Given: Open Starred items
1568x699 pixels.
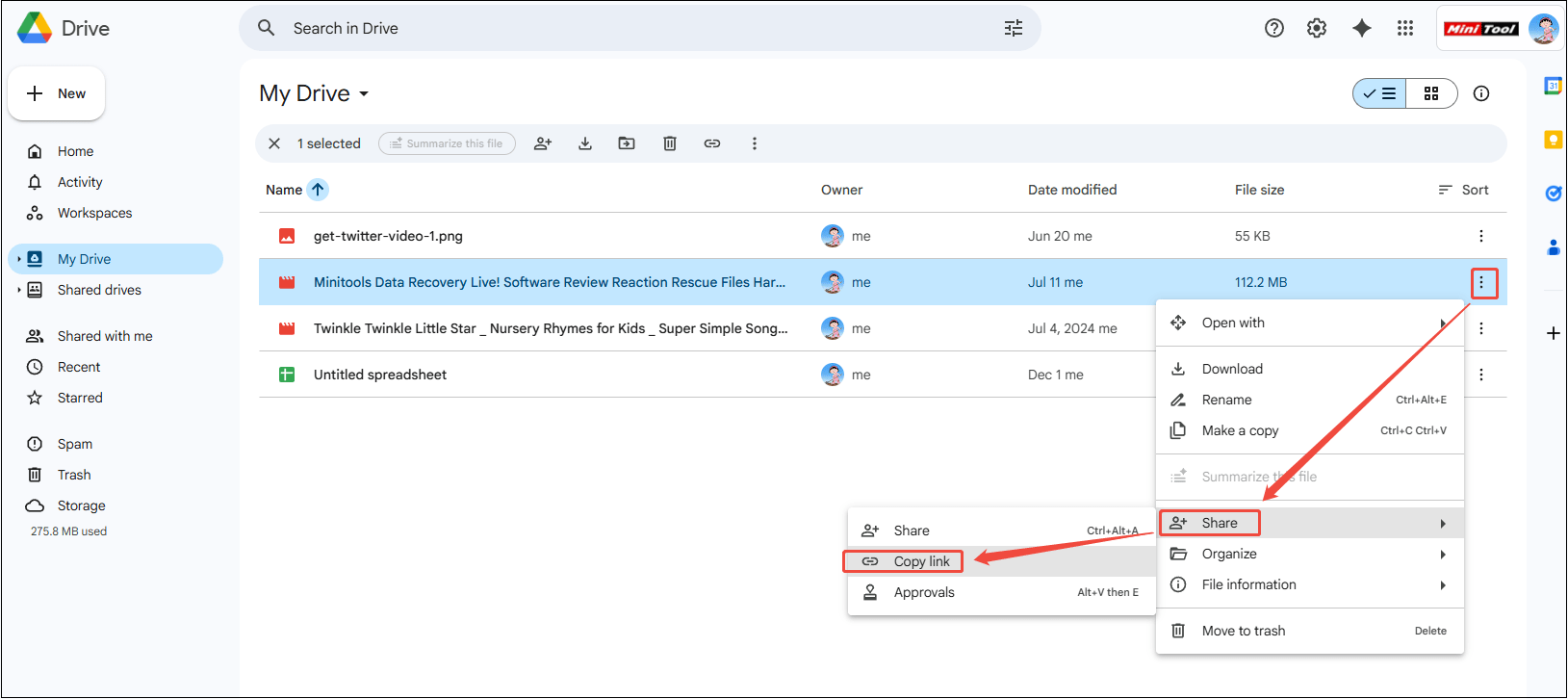Looking at the screenshot, I should click(x=116, y=398).
